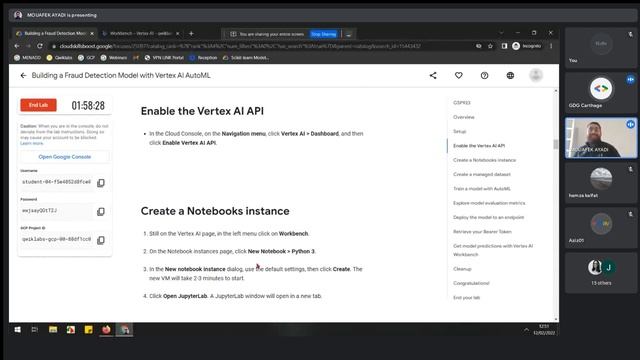Jump to Congratulations in the outline

tap(471, 283)
